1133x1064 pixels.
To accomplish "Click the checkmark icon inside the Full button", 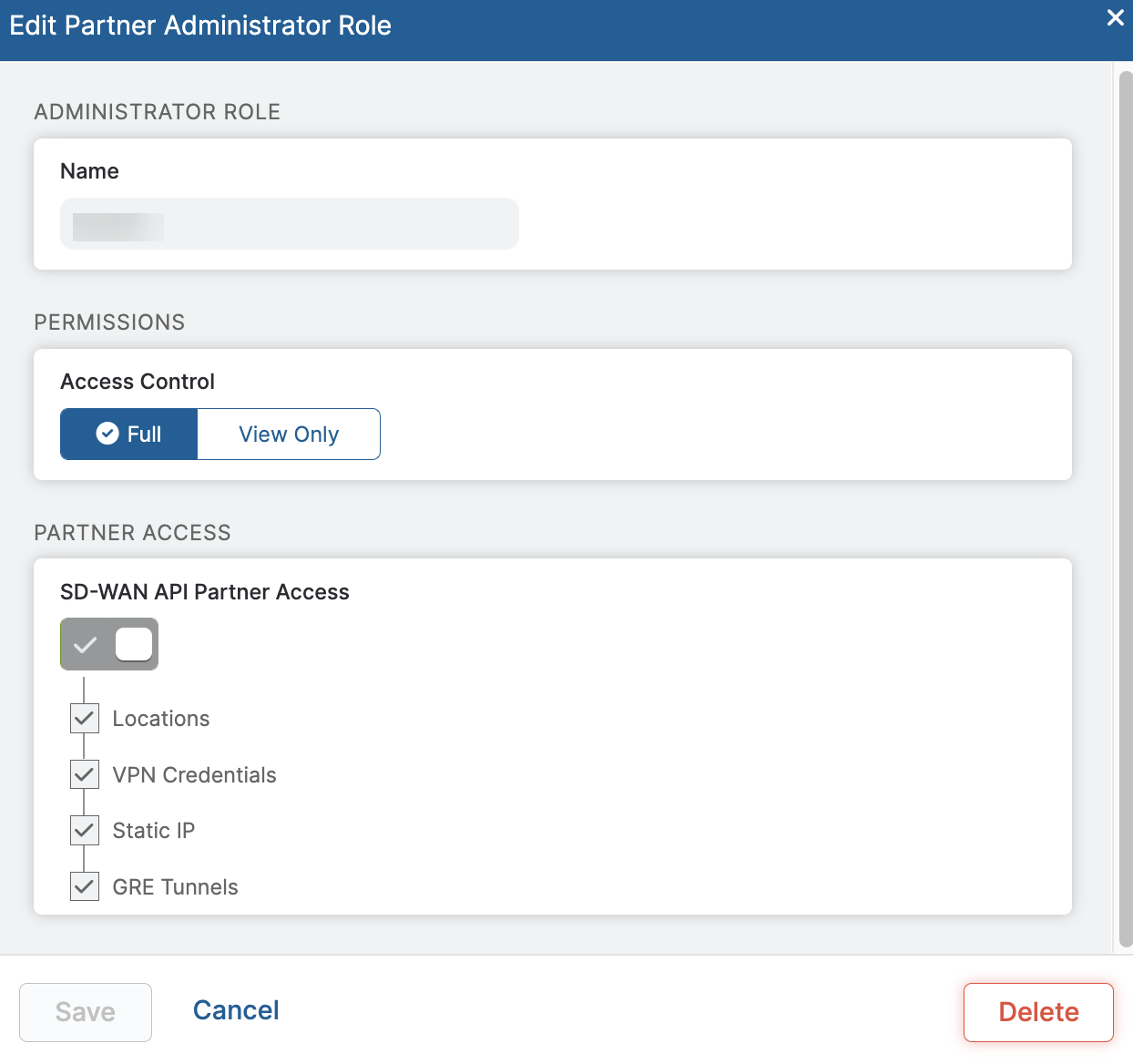I will (x=107, y=434).
